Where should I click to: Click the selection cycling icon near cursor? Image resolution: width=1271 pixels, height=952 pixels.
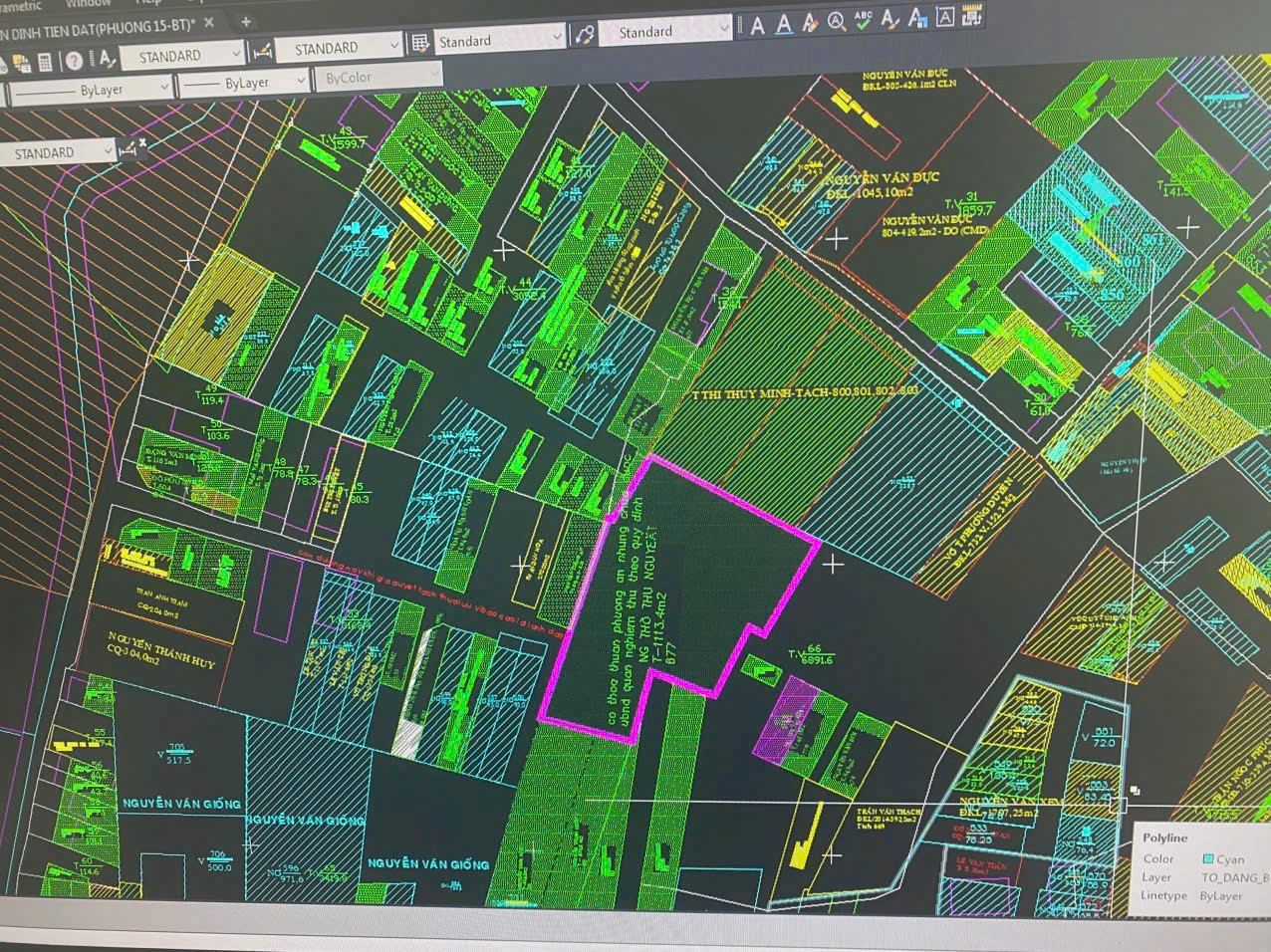click(1135, 791)
